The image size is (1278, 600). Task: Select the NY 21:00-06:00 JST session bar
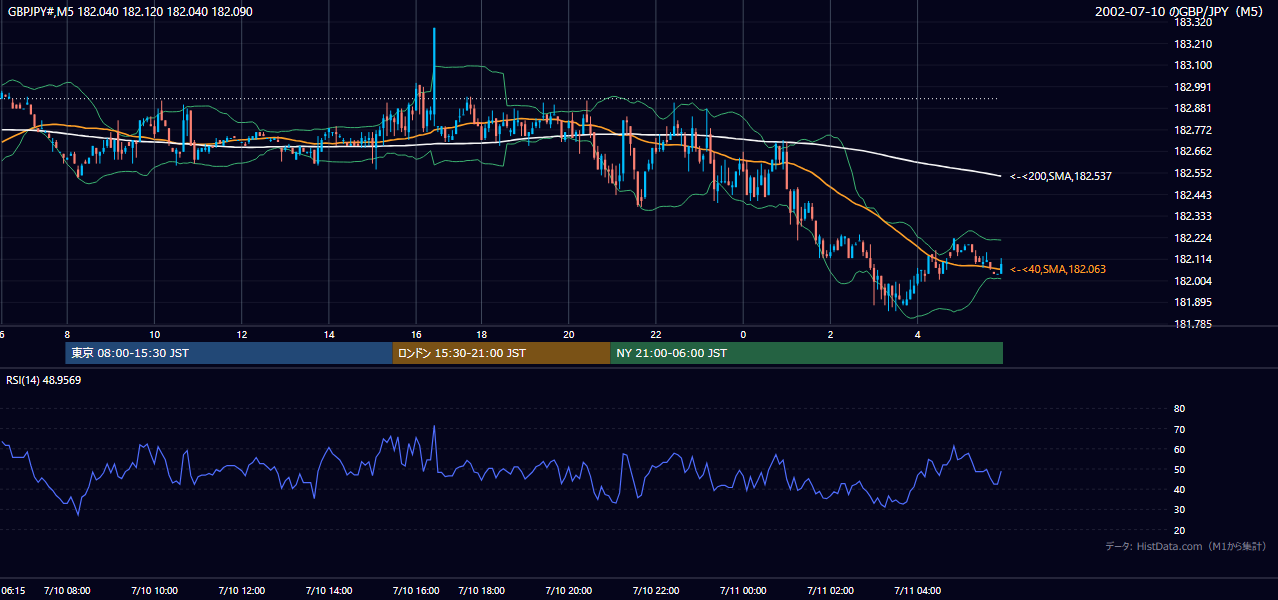(x=806, y=353)
